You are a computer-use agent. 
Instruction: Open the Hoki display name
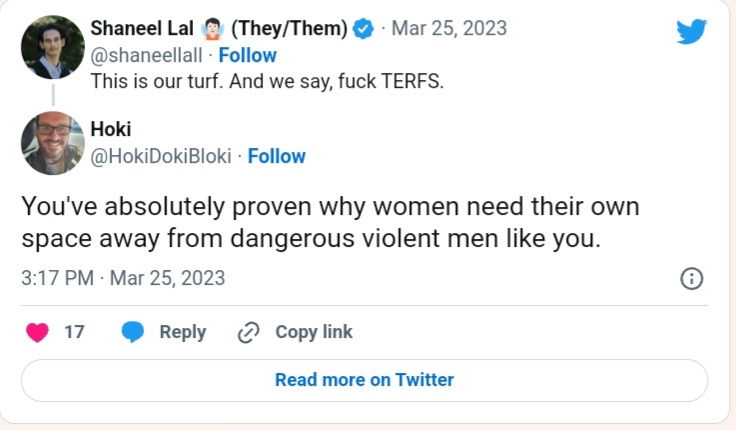tap(110, 129)
